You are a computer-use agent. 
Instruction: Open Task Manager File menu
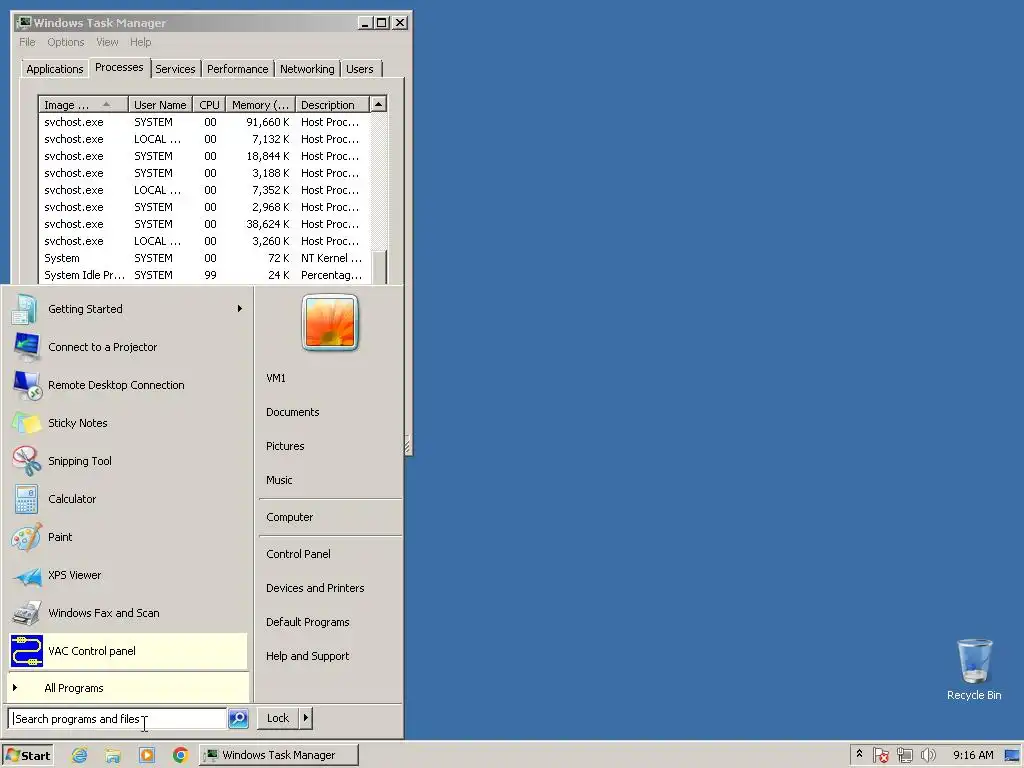point(27,42)
